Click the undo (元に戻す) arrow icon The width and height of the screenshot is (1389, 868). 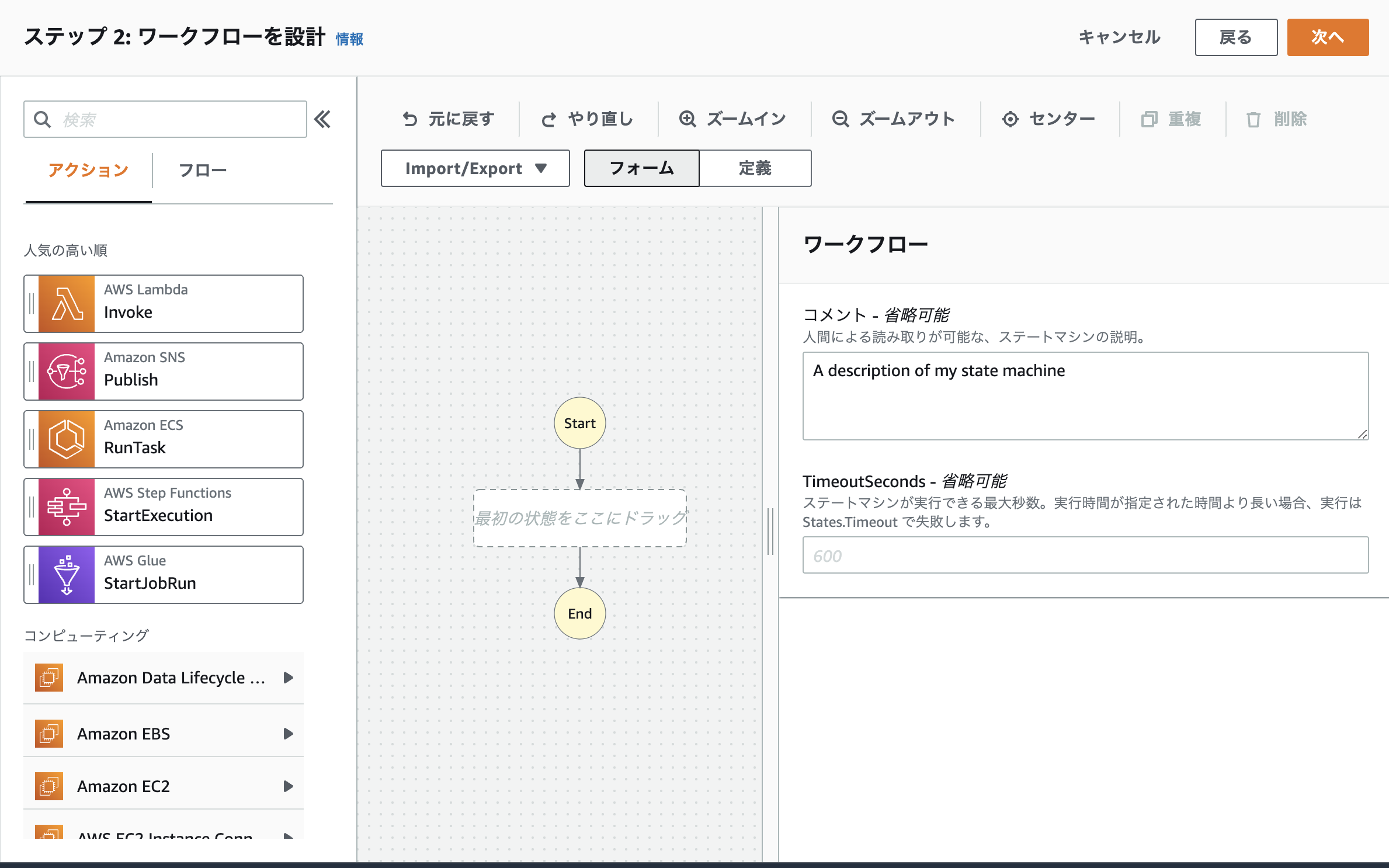[410, 119]
